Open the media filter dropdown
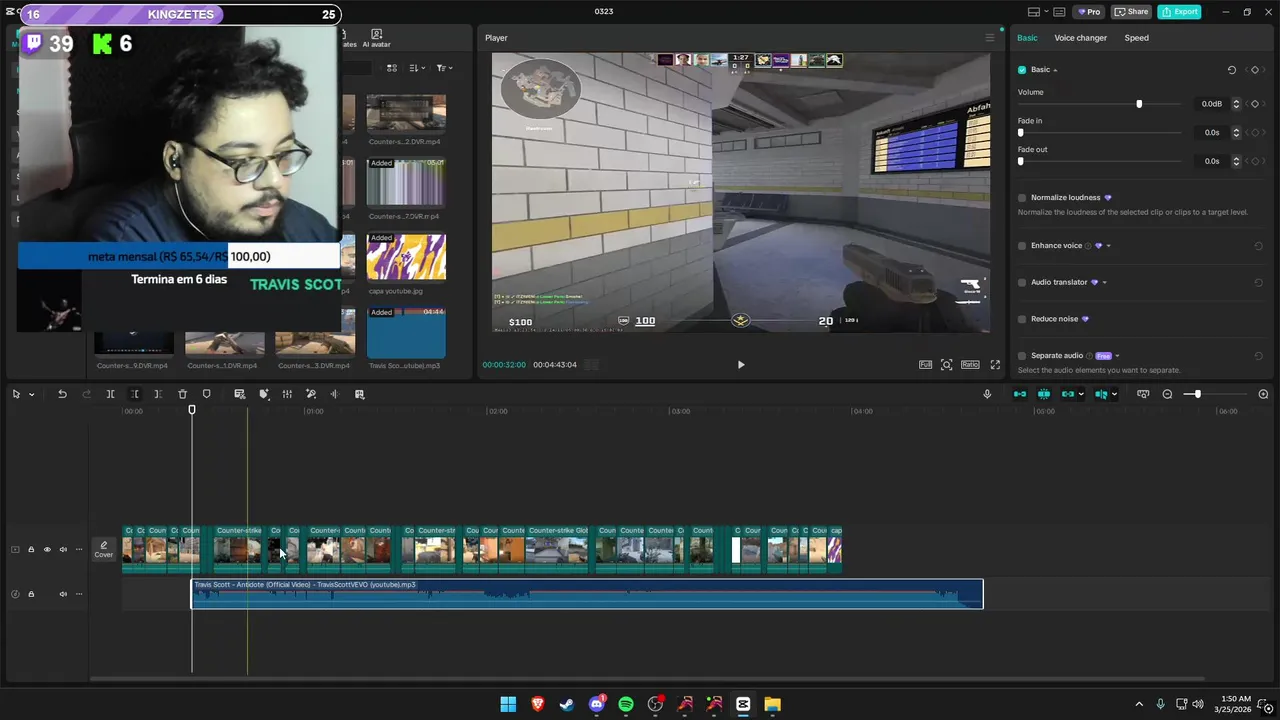 click(446, 68)
